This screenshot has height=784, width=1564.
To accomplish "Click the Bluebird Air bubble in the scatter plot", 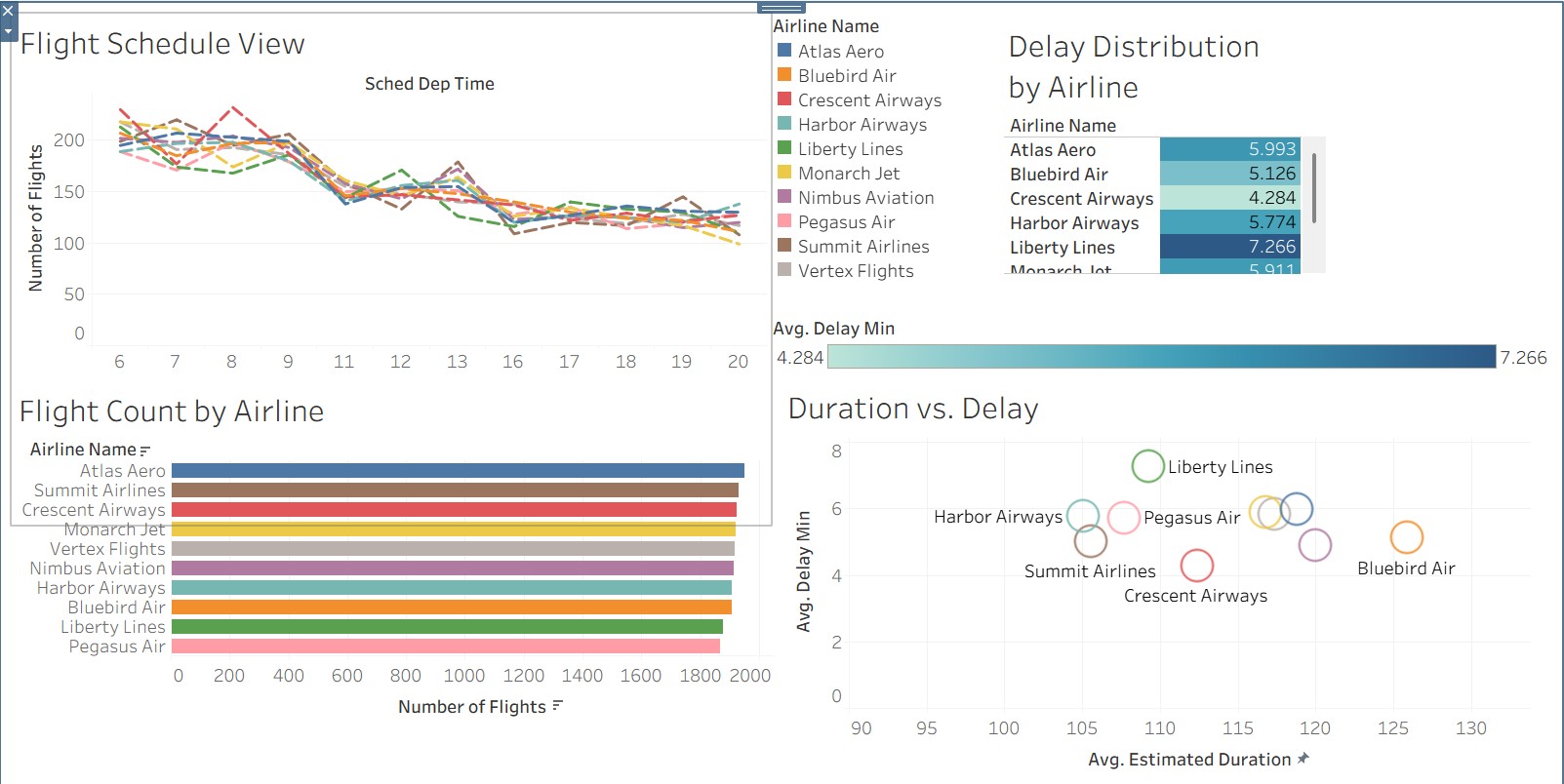I will 1407,536.
